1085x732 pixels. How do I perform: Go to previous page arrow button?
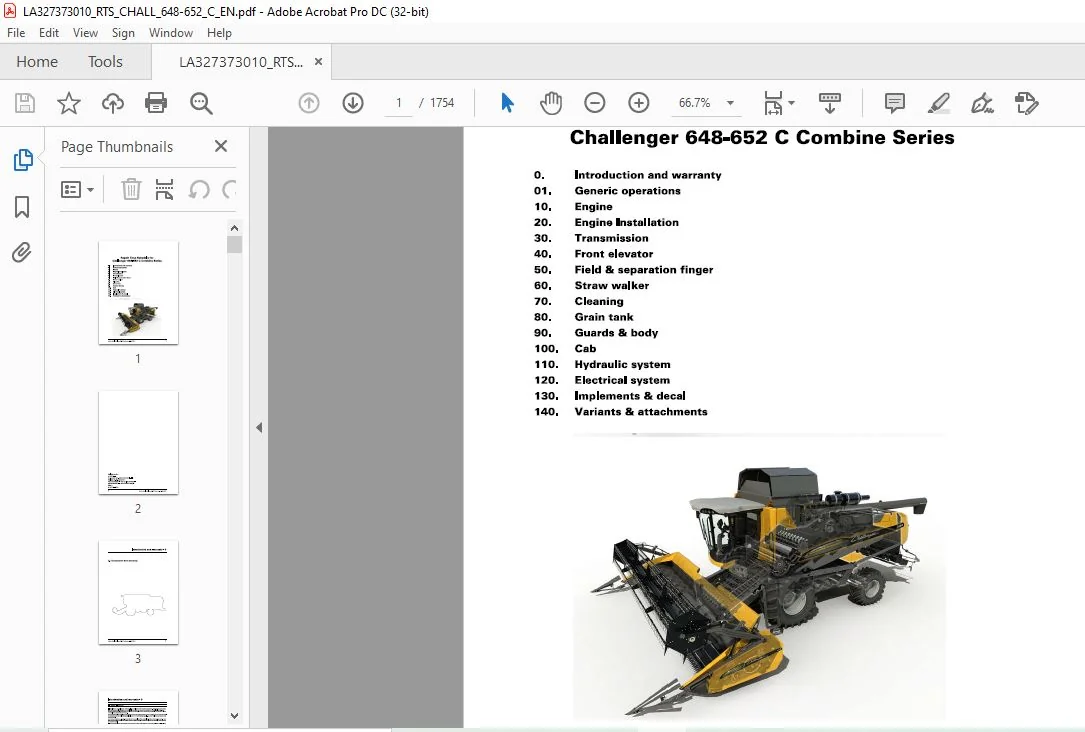pos(309,103)
